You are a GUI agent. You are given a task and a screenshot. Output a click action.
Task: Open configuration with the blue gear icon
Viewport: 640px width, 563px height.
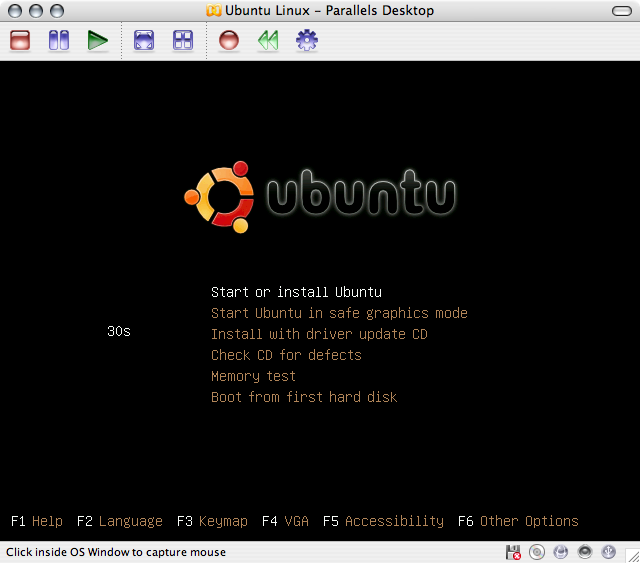pos(307,40)
